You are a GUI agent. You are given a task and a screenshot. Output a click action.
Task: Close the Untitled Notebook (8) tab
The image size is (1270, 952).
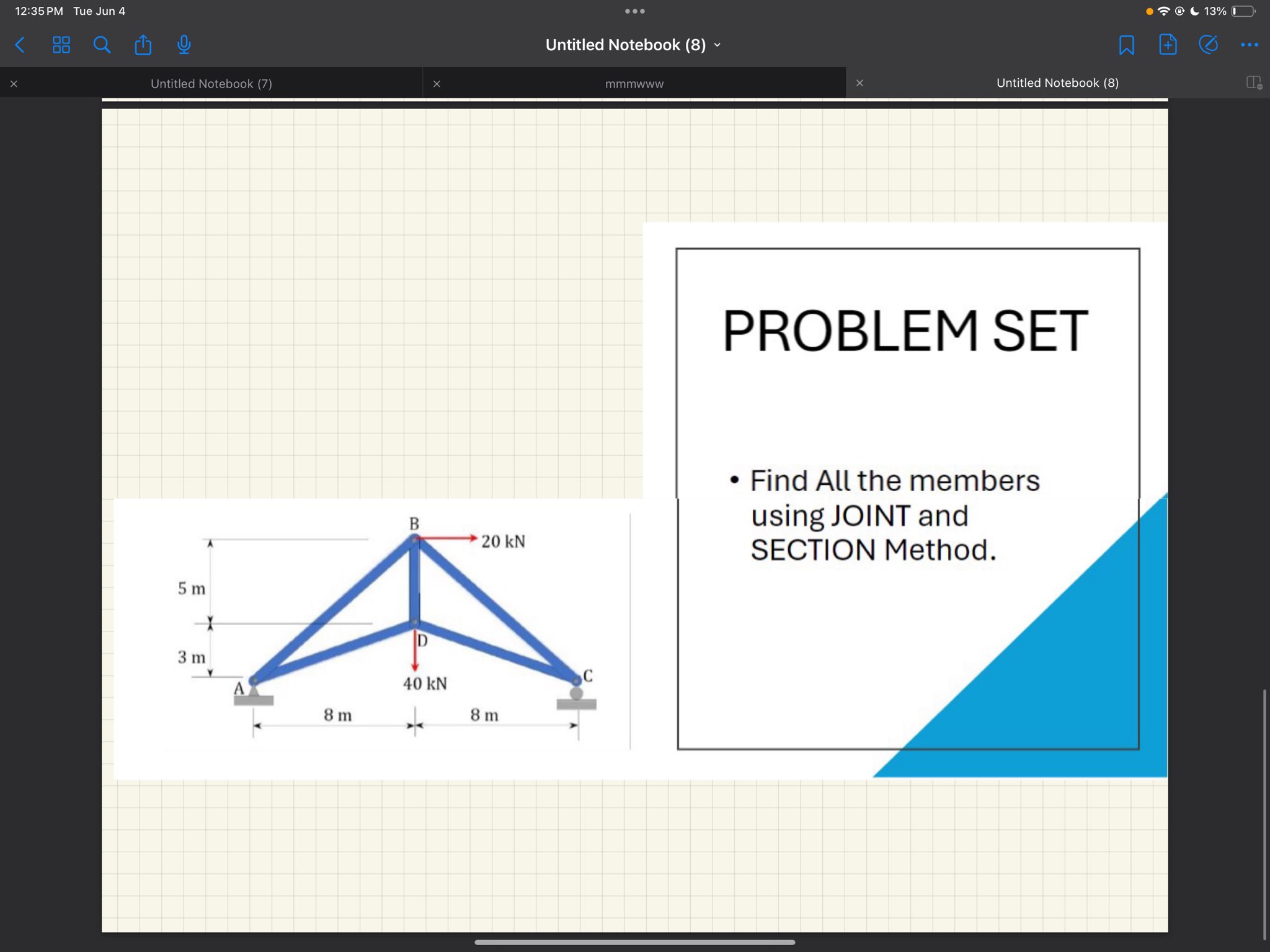(859, 83)
